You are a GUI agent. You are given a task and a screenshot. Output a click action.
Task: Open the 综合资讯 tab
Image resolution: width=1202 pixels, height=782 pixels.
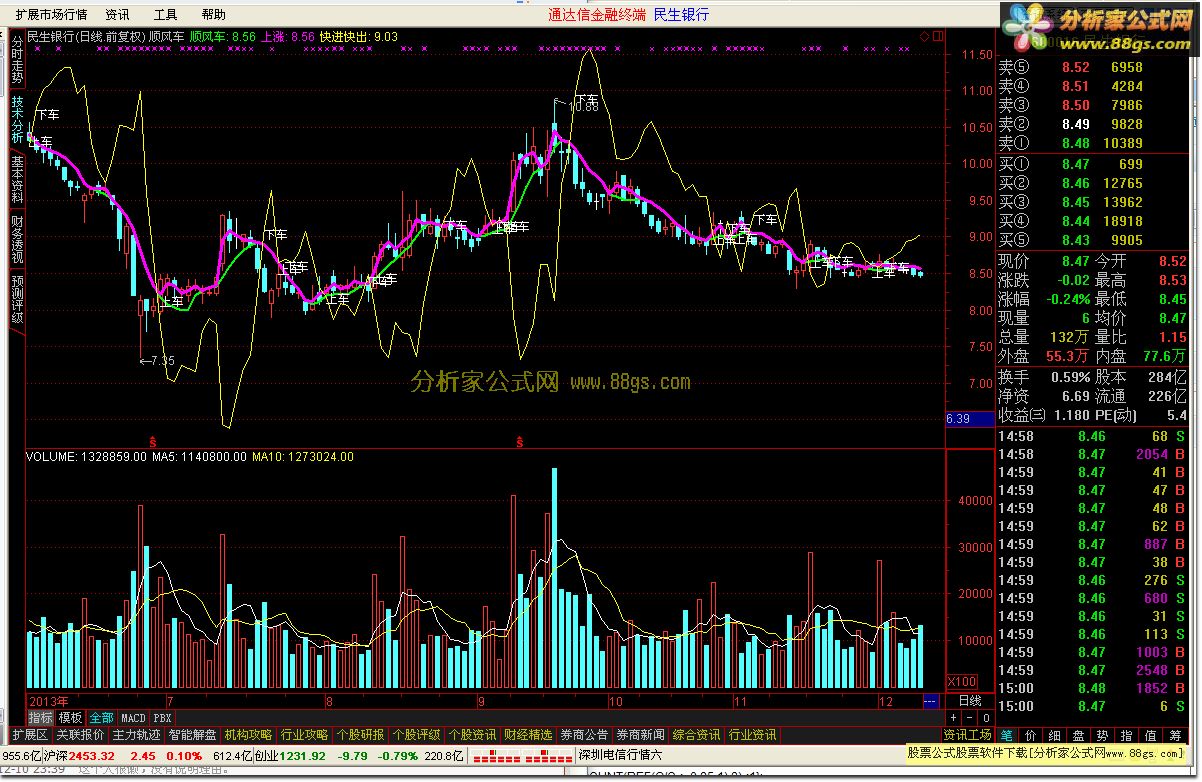pos(696,735)
